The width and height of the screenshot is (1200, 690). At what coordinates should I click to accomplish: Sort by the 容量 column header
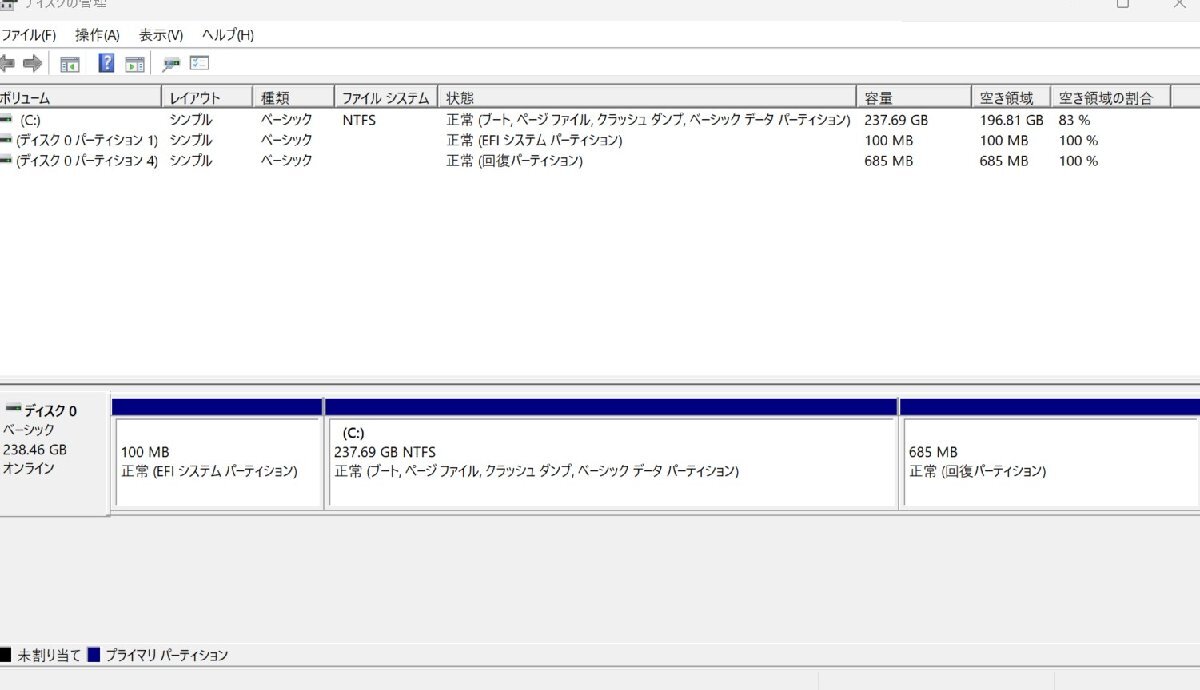914,98
